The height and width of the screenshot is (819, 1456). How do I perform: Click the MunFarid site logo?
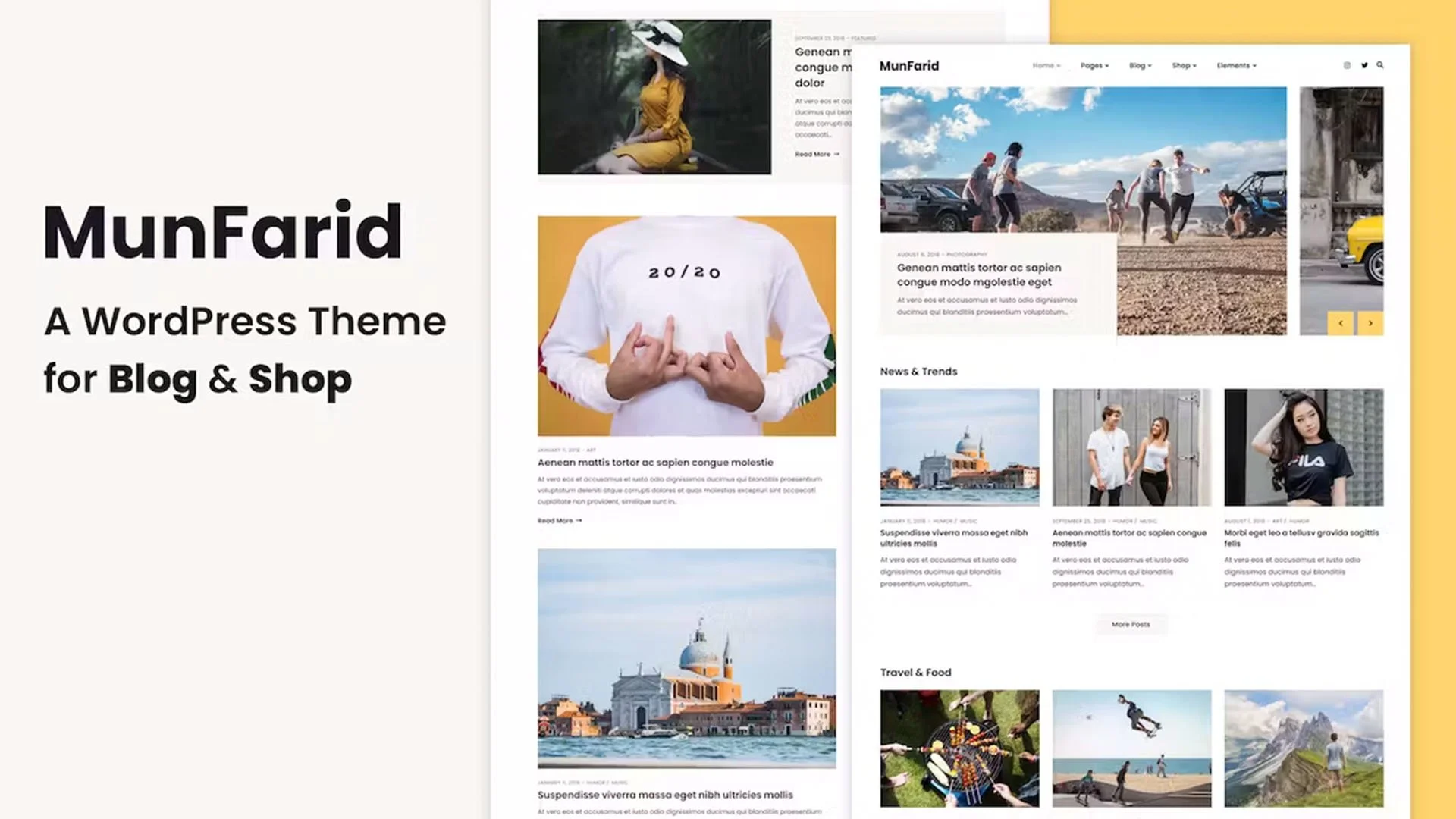tap(908, 66)
